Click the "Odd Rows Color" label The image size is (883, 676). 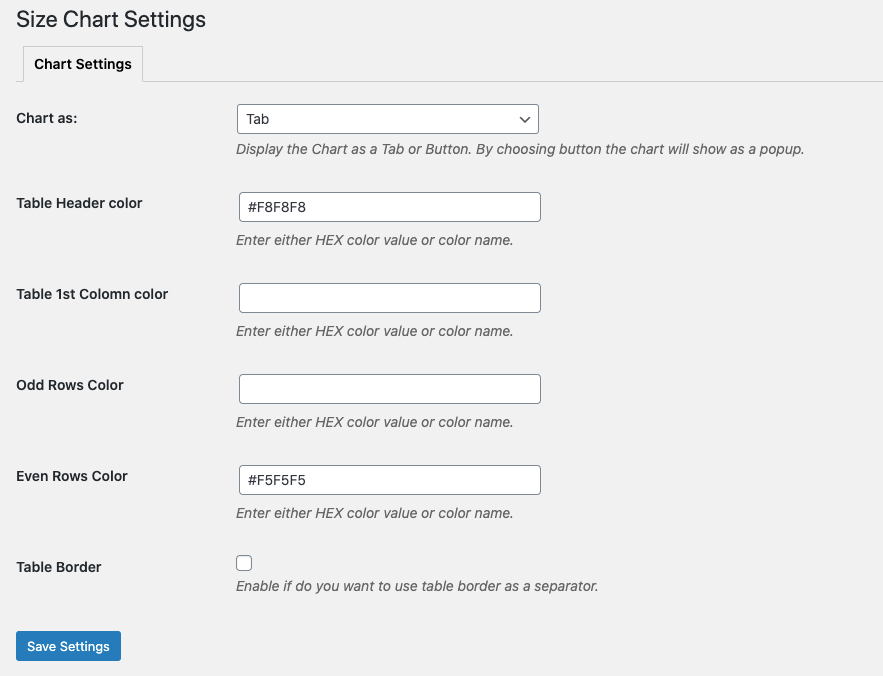70,385
